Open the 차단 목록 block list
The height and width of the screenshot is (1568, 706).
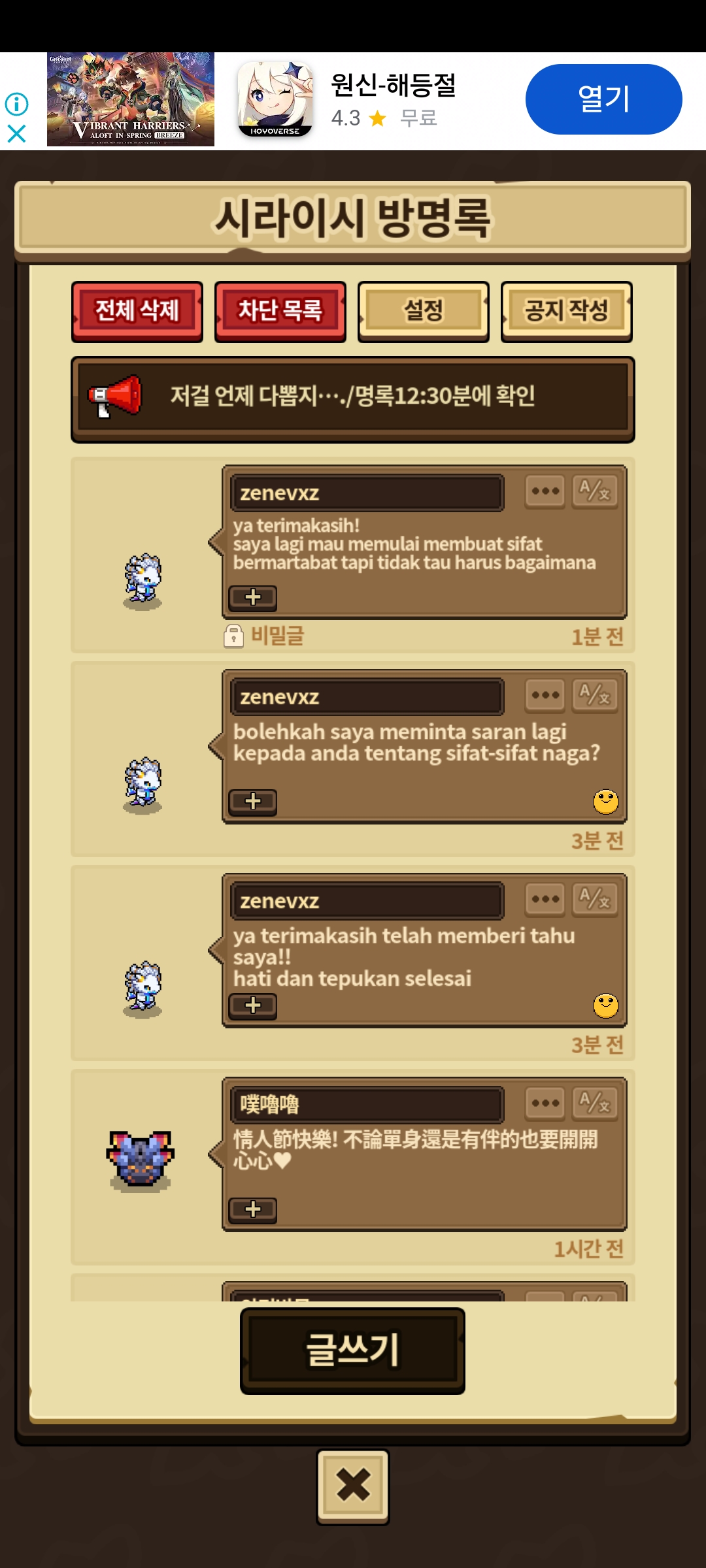[x=280, y=312]
